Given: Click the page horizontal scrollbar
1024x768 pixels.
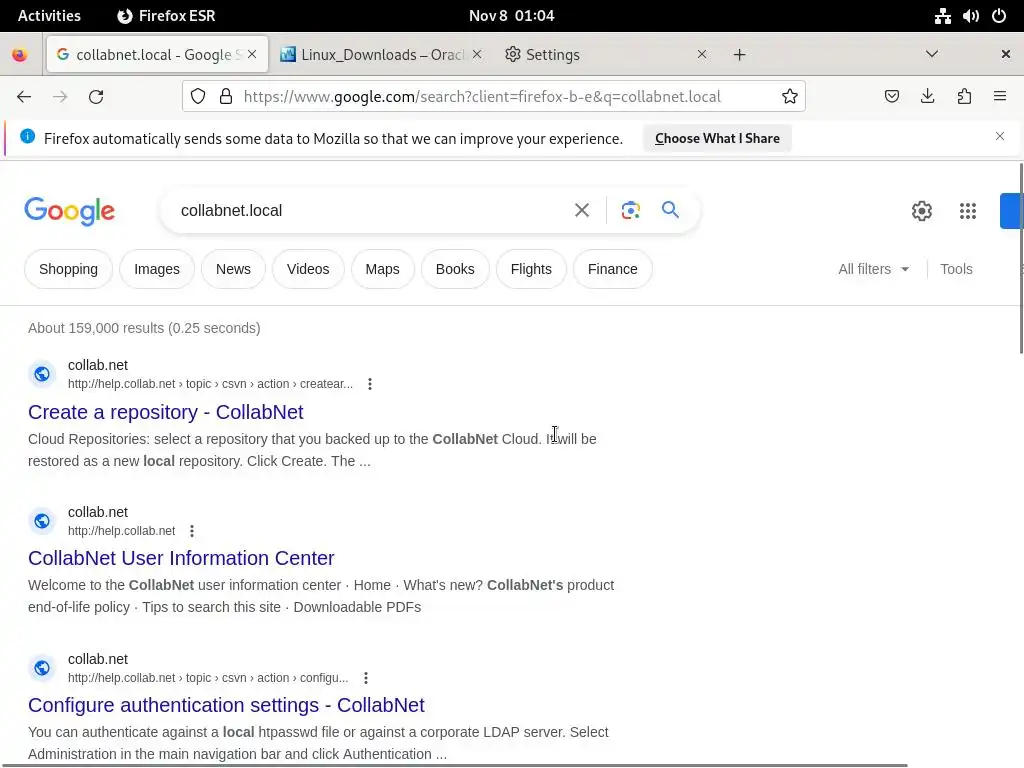Looking at the screenshot, I should [x=455, y=765].
